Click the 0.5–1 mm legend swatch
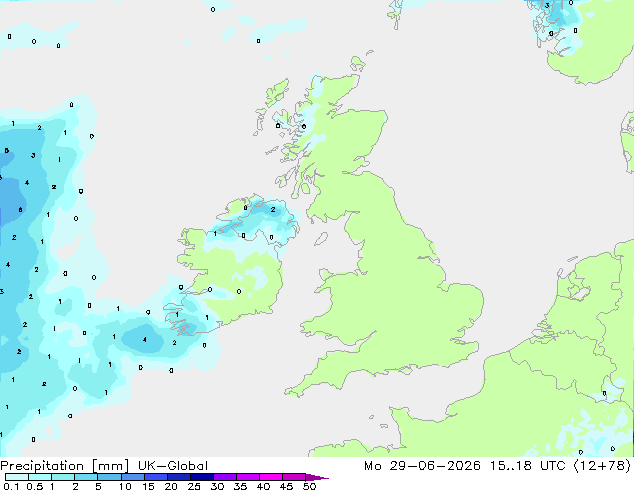 (40, 477)
